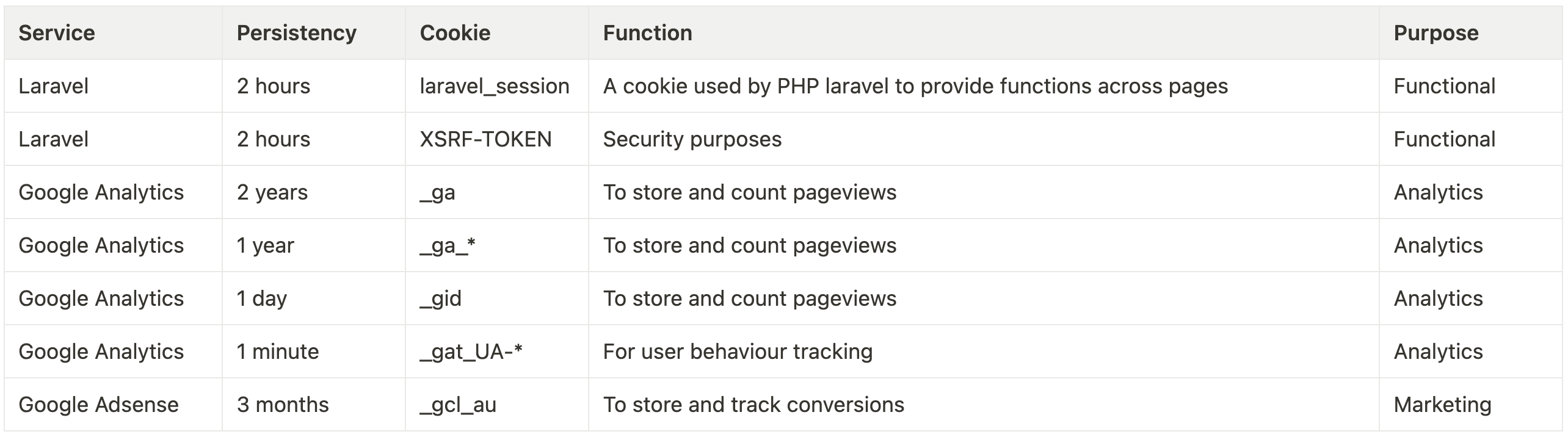The width and height of the screenshot is (1568, 437).
Task: Click the Google Adsense service cell
Action: click(x=113, y=405)
